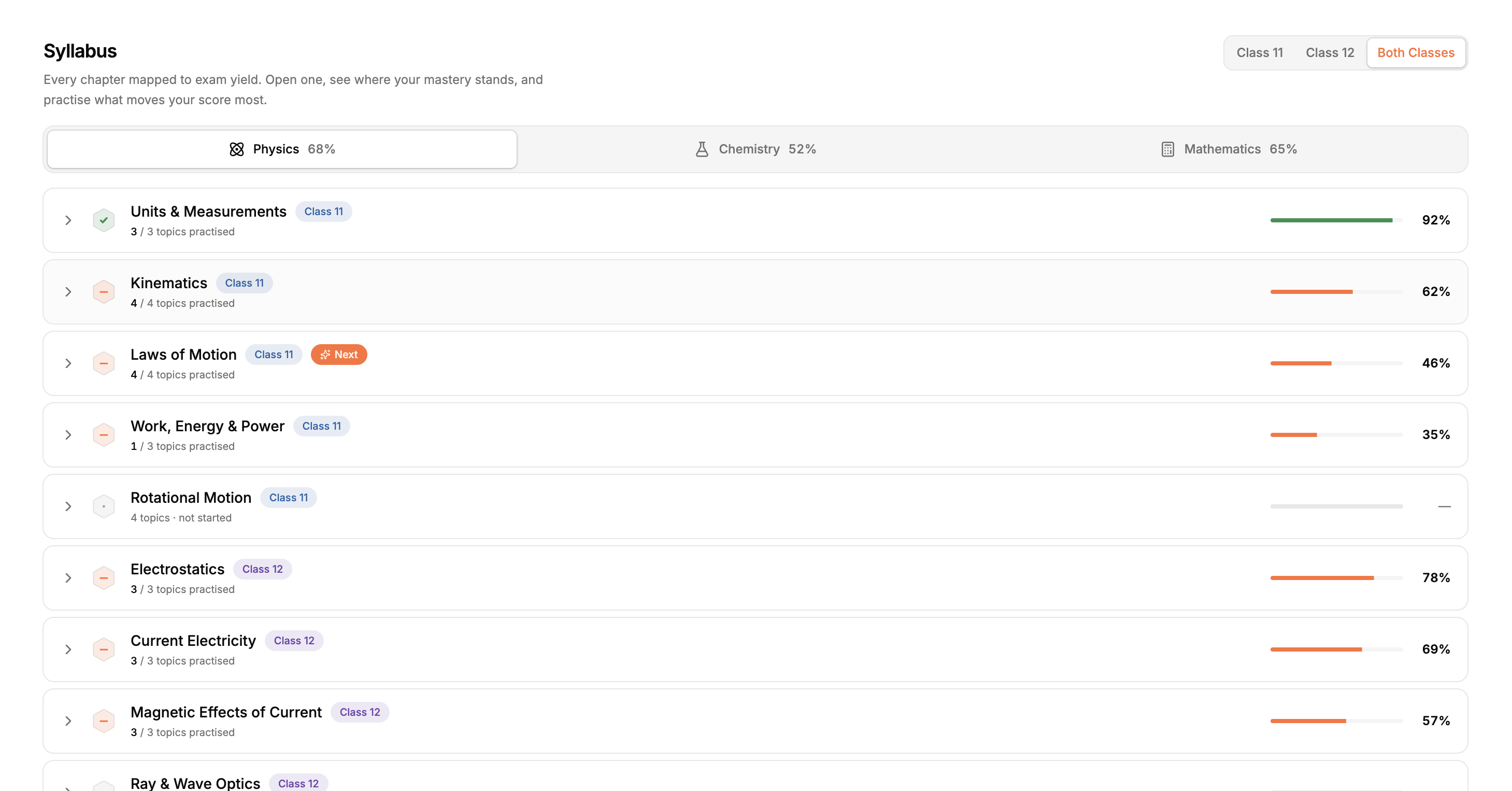The width and height of the screenshot is (1512, 791).
Task: Switch to the Physics 68% tab
Action: [282, 149]
